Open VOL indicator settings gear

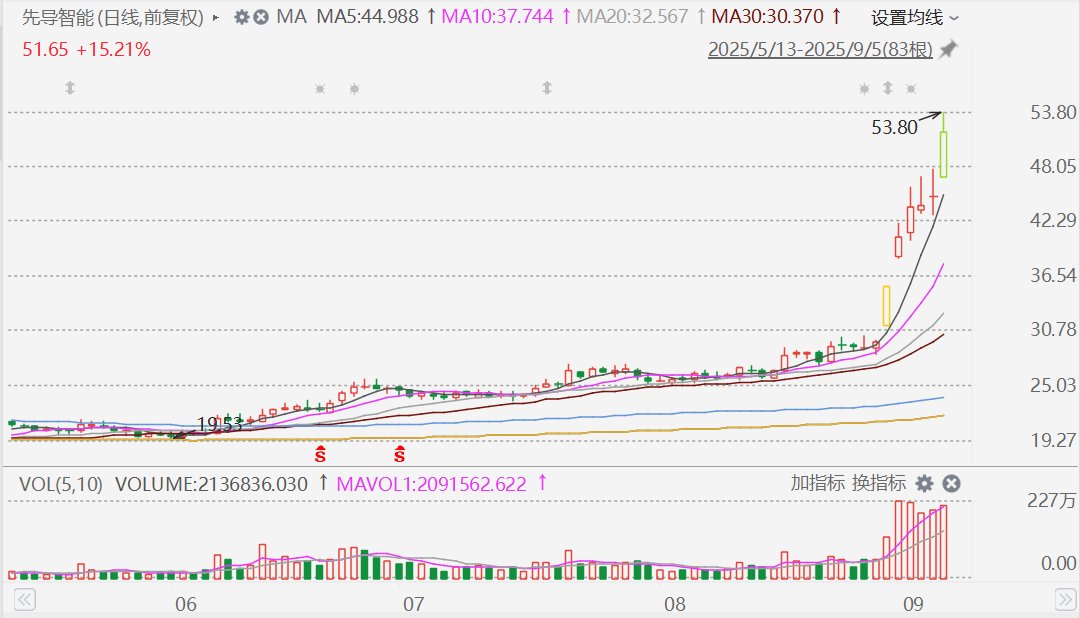pyautogui.click(x=925, y=483)
